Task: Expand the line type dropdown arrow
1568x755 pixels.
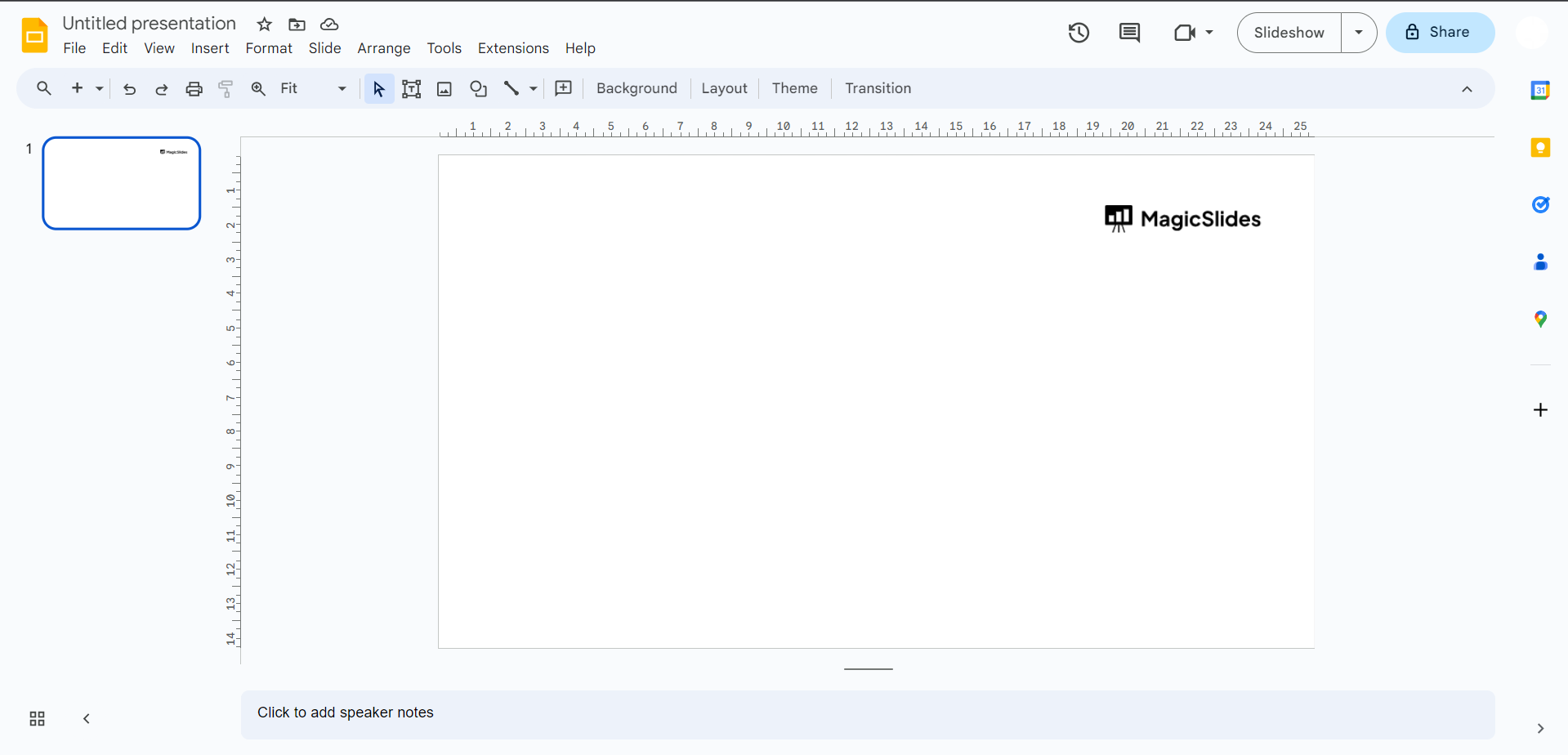Action: (533, 88)
